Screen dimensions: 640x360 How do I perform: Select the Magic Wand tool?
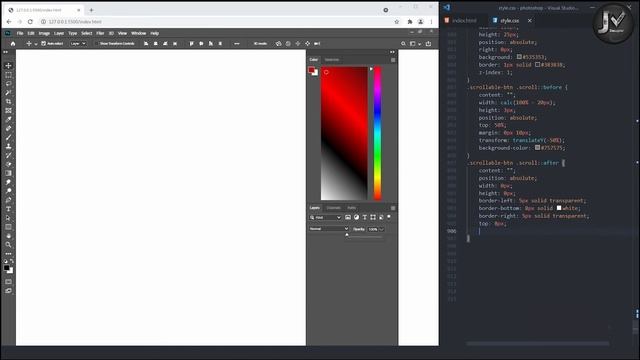pyautogui.click(x=8, y=93)
